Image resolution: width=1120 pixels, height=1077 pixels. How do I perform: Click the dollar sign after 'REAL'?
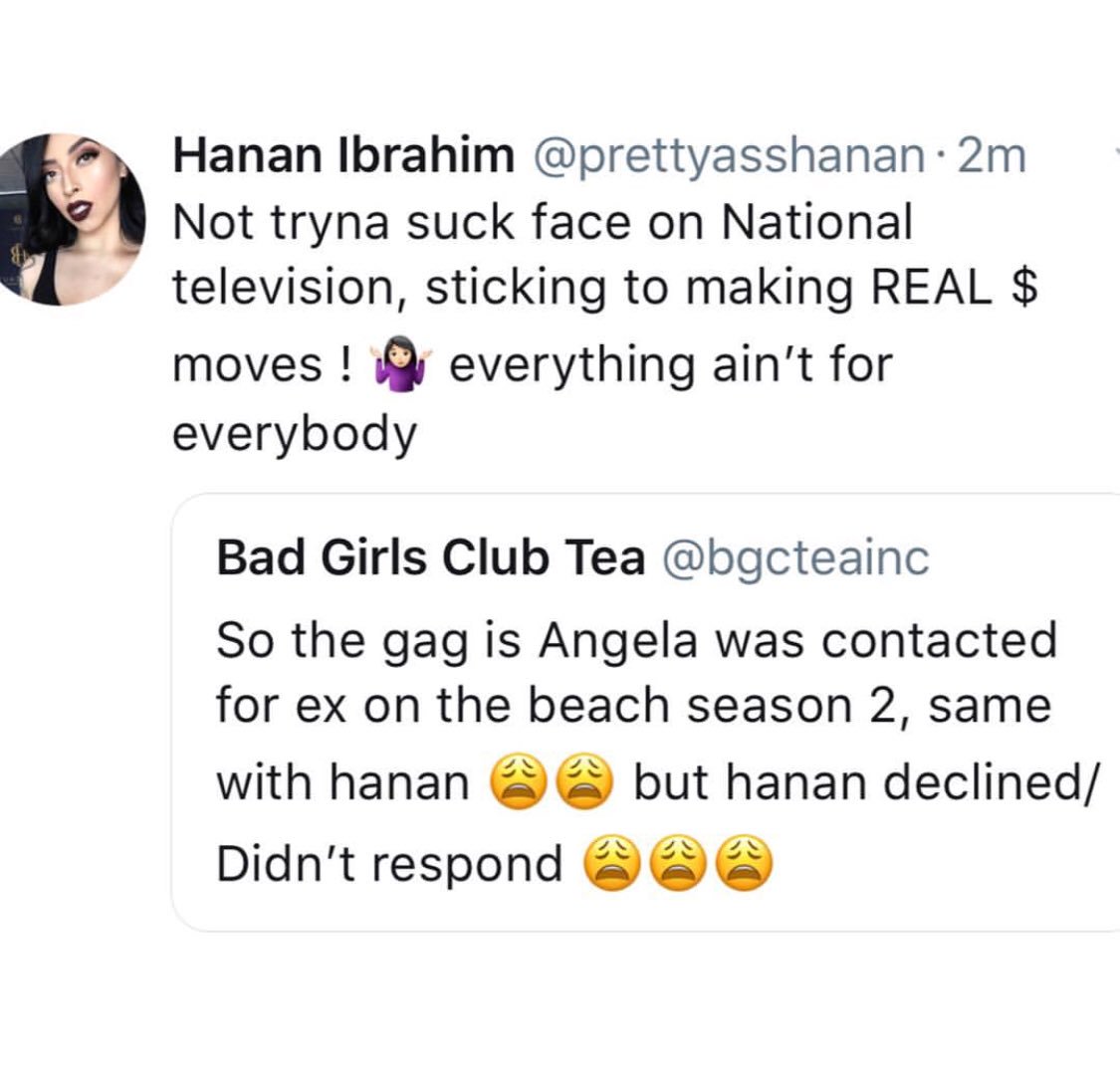tap(1025, 287)
